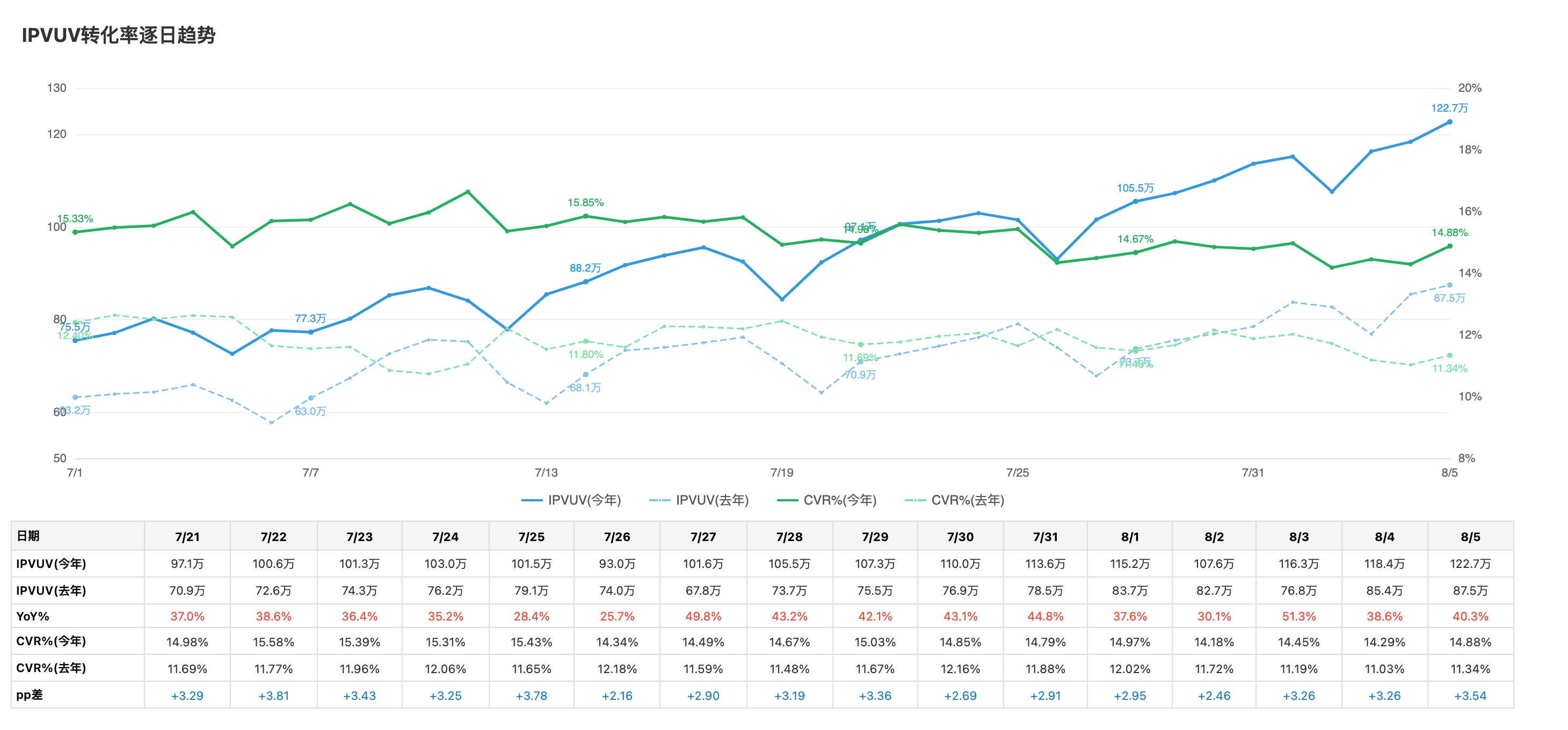
Task: Select the 日期 table header cell
Action: pos(78,536)
